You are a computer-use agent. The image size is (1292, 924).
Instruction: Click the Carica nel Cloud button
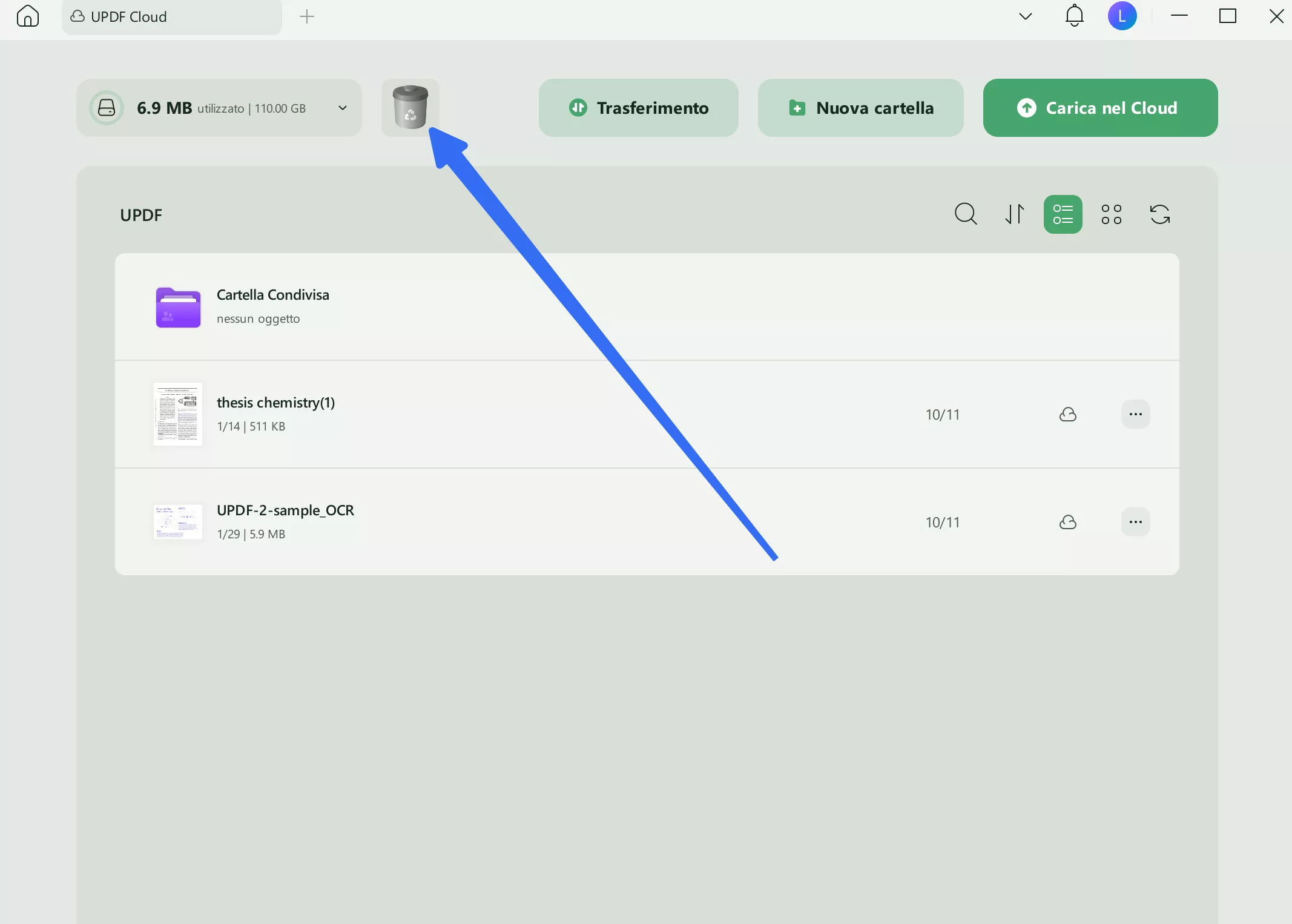1099,108
